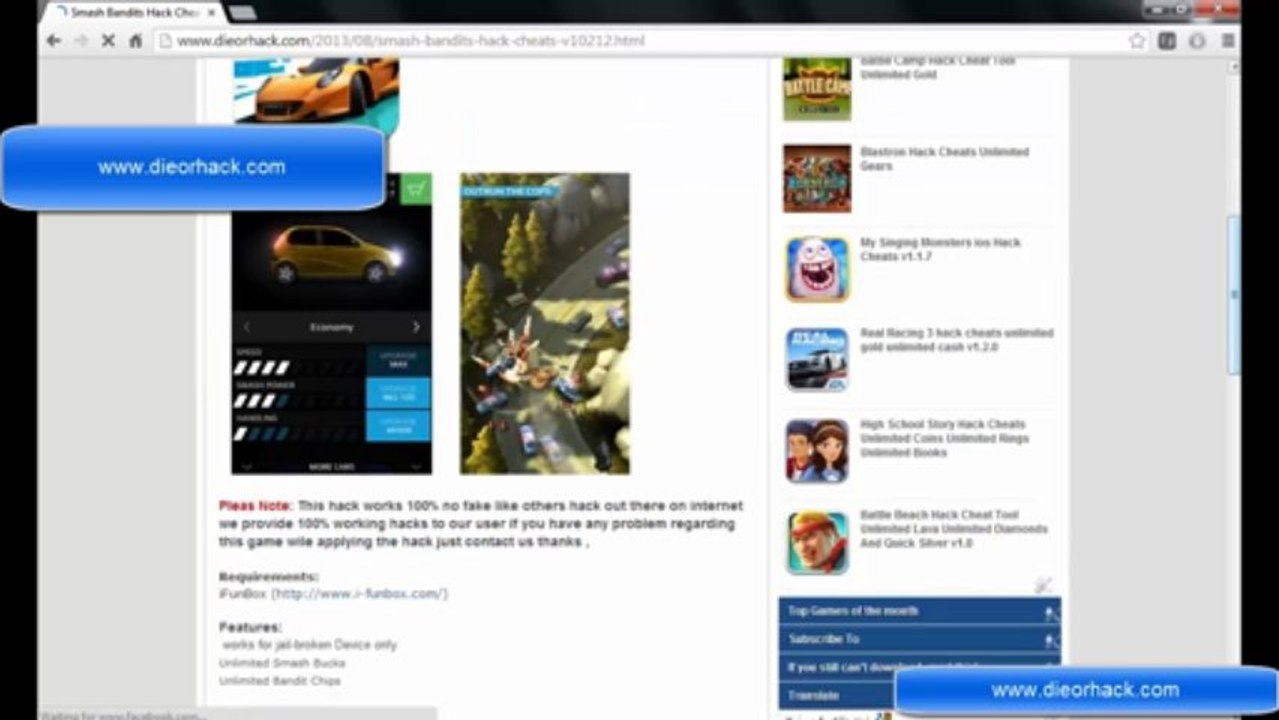Click the wrench edit icon above the blue widgets
The image size is (1279, 720).
(1042, 586)
